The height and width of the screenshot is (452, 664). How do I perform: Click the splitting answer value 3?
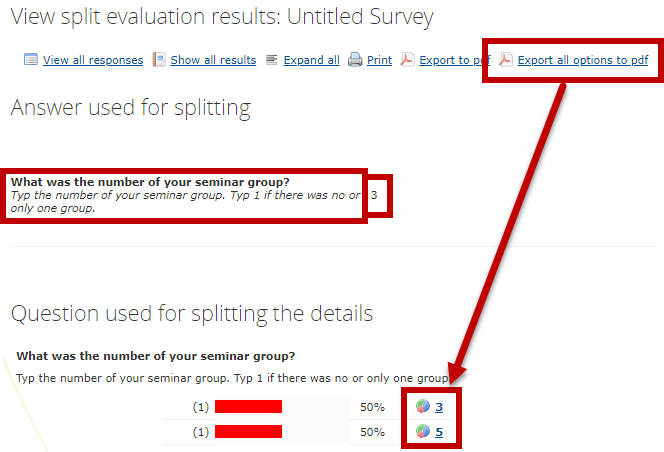[374, 195]
